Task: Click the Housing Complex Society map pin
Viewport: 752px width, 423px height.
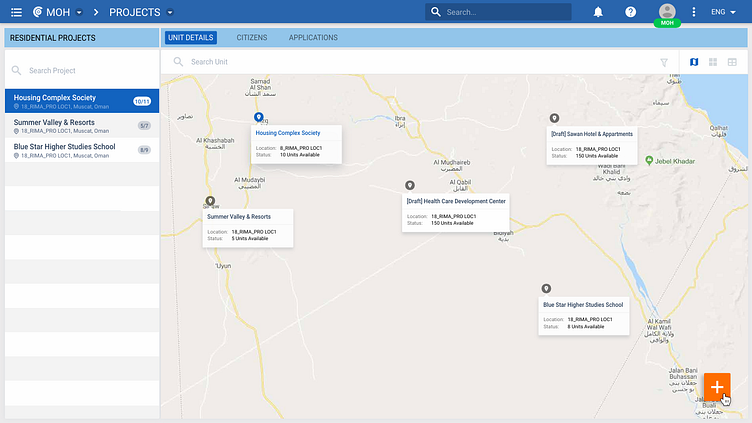Action: [259, 117]
